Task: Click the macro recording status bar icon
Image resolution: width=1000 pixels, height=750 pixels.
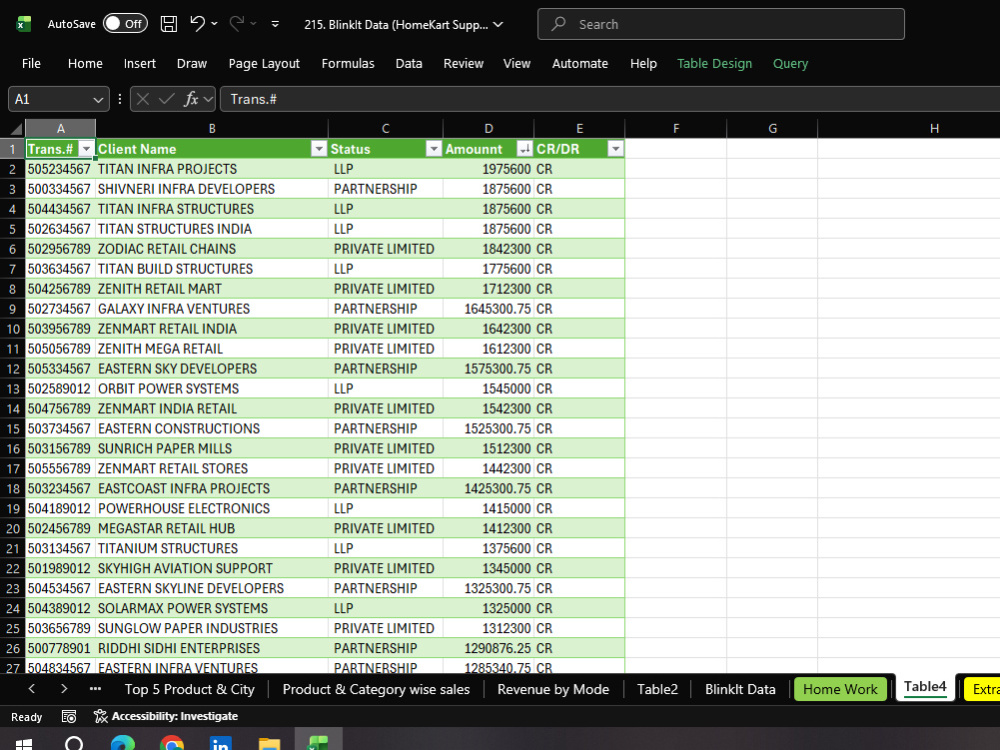Action: 69,717
